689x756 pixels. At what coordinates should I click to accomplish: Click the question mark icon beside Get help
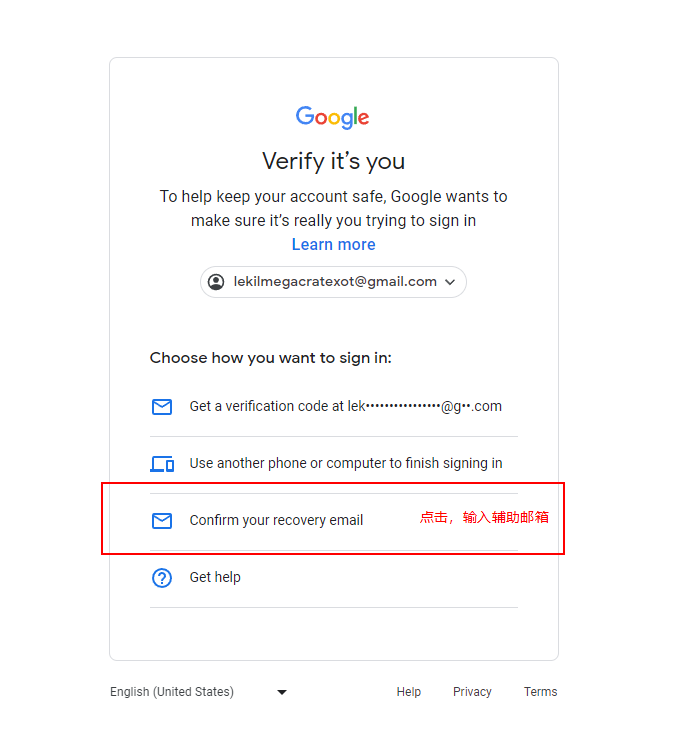[162, 578]
